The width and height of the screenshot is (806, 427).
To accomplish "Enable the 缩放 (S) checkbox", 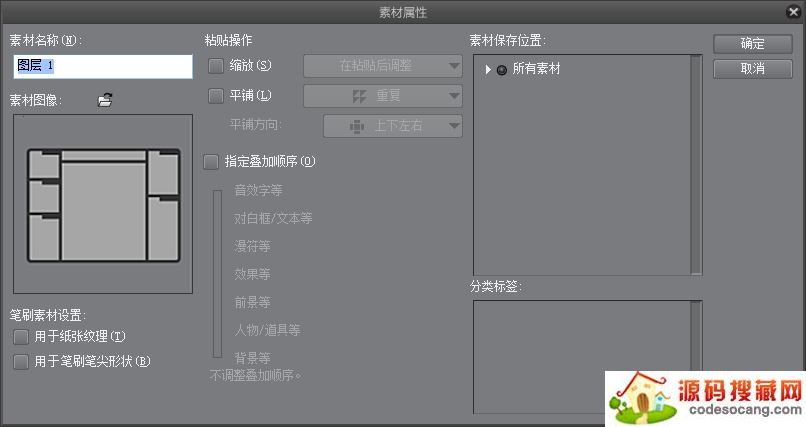I will (216, 66).
